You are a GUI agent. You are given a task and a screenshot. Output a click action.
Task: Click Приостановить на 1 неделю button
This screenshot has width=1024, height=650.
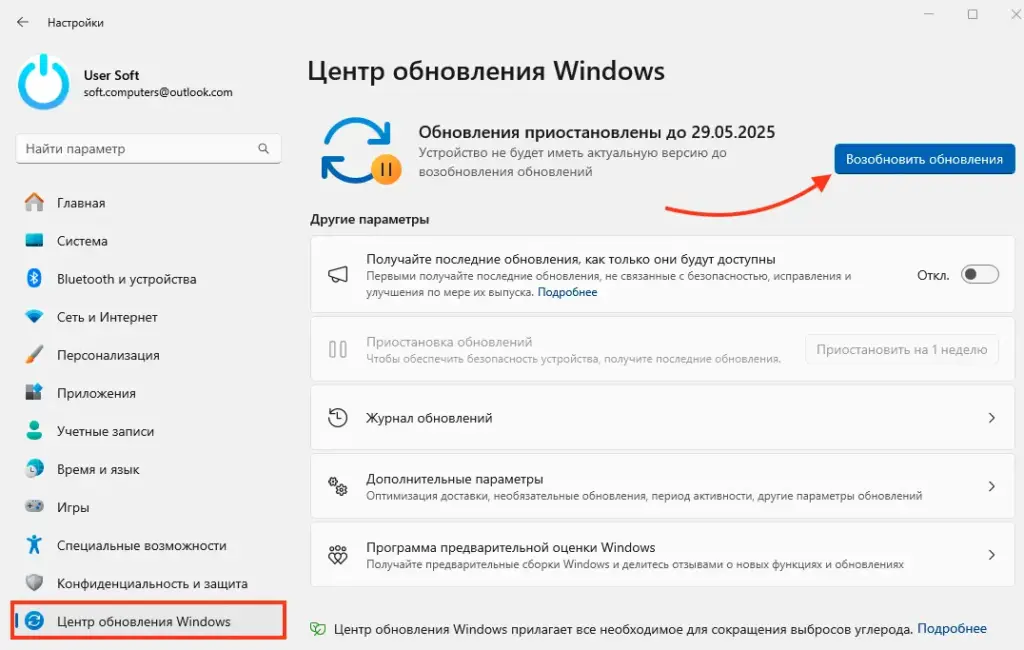tap(901, 349)
